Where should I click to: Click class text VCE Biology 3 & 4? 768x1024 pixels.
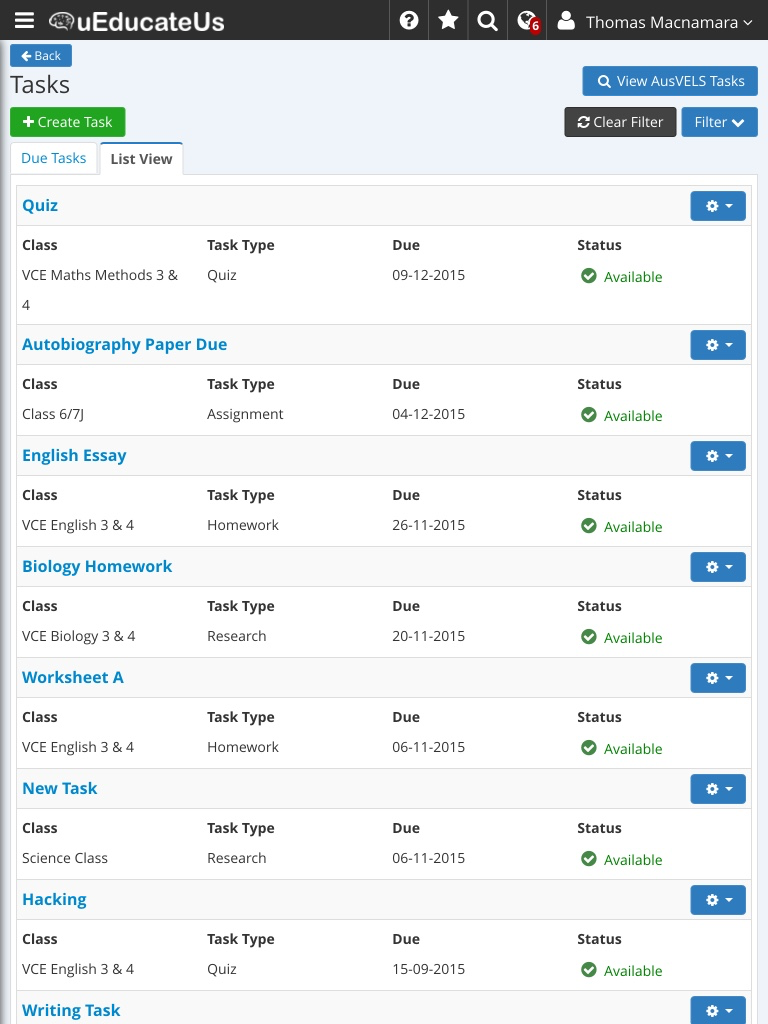click(x=78, y=636)
